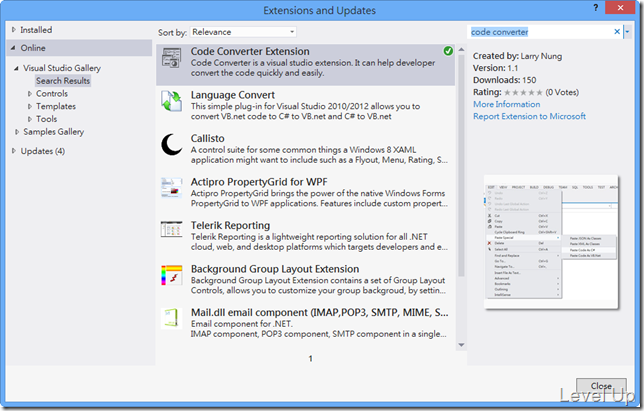Expand the Installed category
Image resolution: width=644 pixels, height=411 pixels.
click(x=14, y=30)
